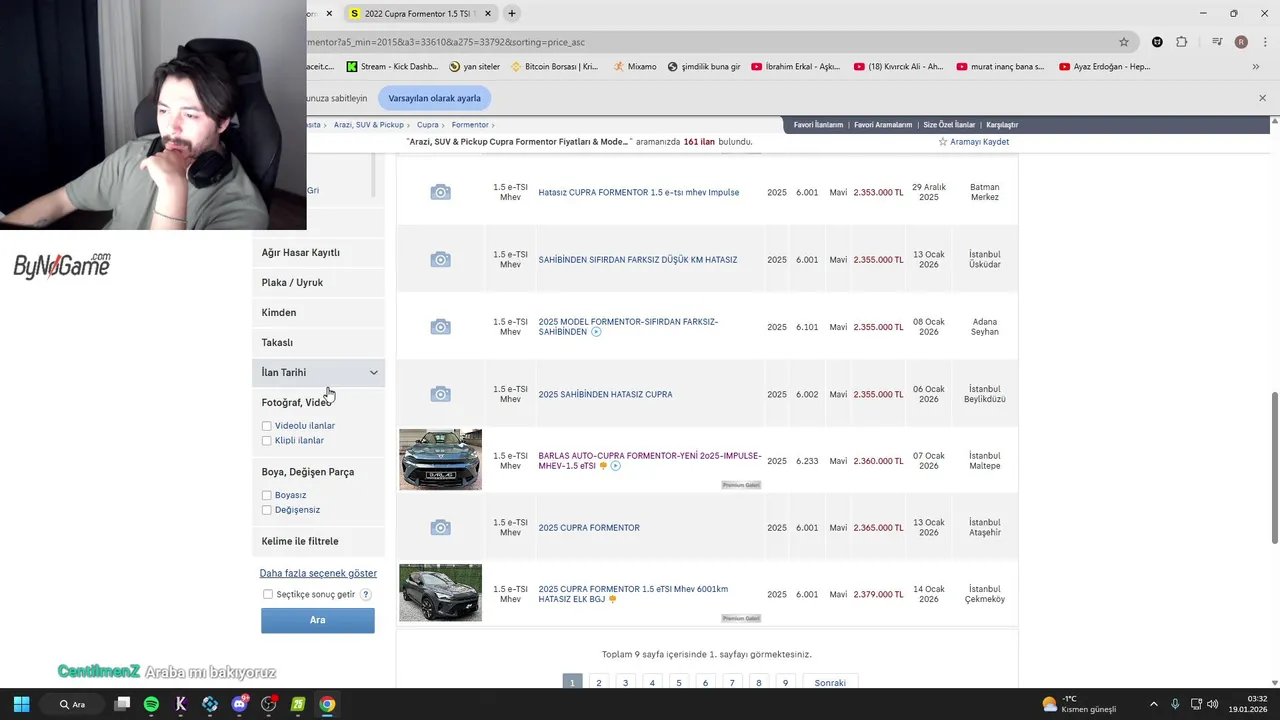Image resolution: width=1280 pixels, height=720 pixels.
Task: Click camera placeholder of 2025 CUPRA FORMENTOR listing
Action: pos(440,528)
